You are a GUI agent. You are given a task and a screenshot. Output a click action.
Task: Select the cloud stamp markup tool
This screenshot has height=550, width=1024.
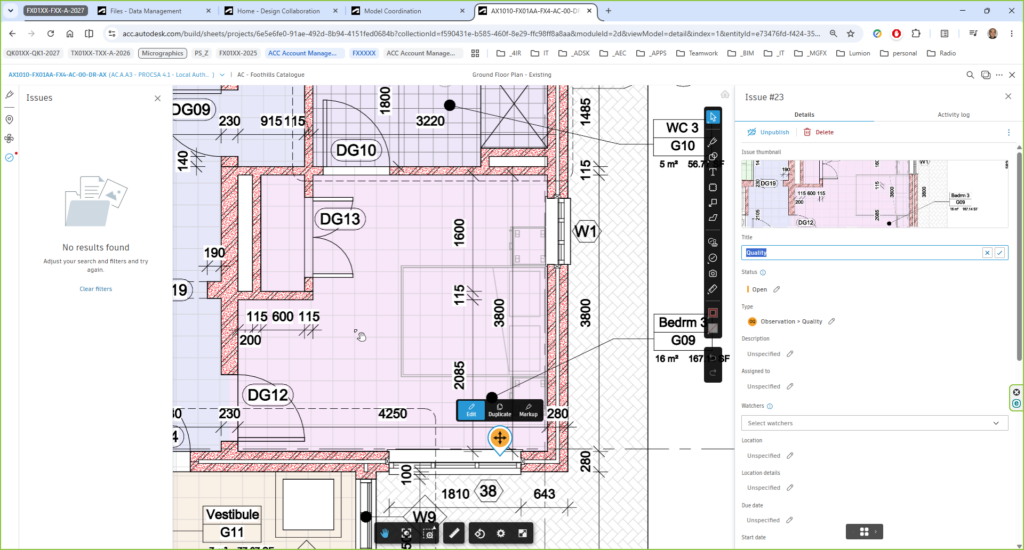(x=712, y=242)
